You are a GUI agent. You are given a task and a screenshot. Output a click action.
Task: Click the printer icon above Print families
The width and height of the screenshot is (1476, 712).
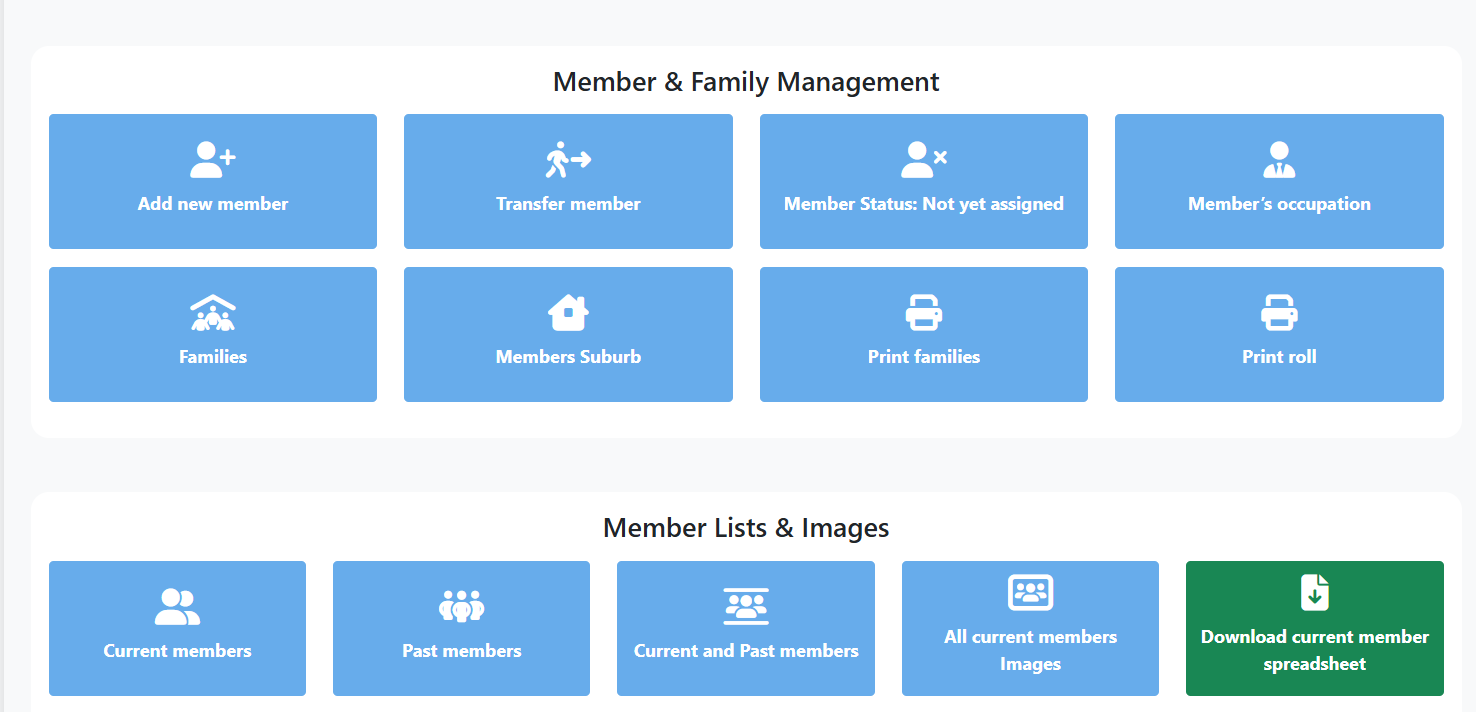point(924,312)
